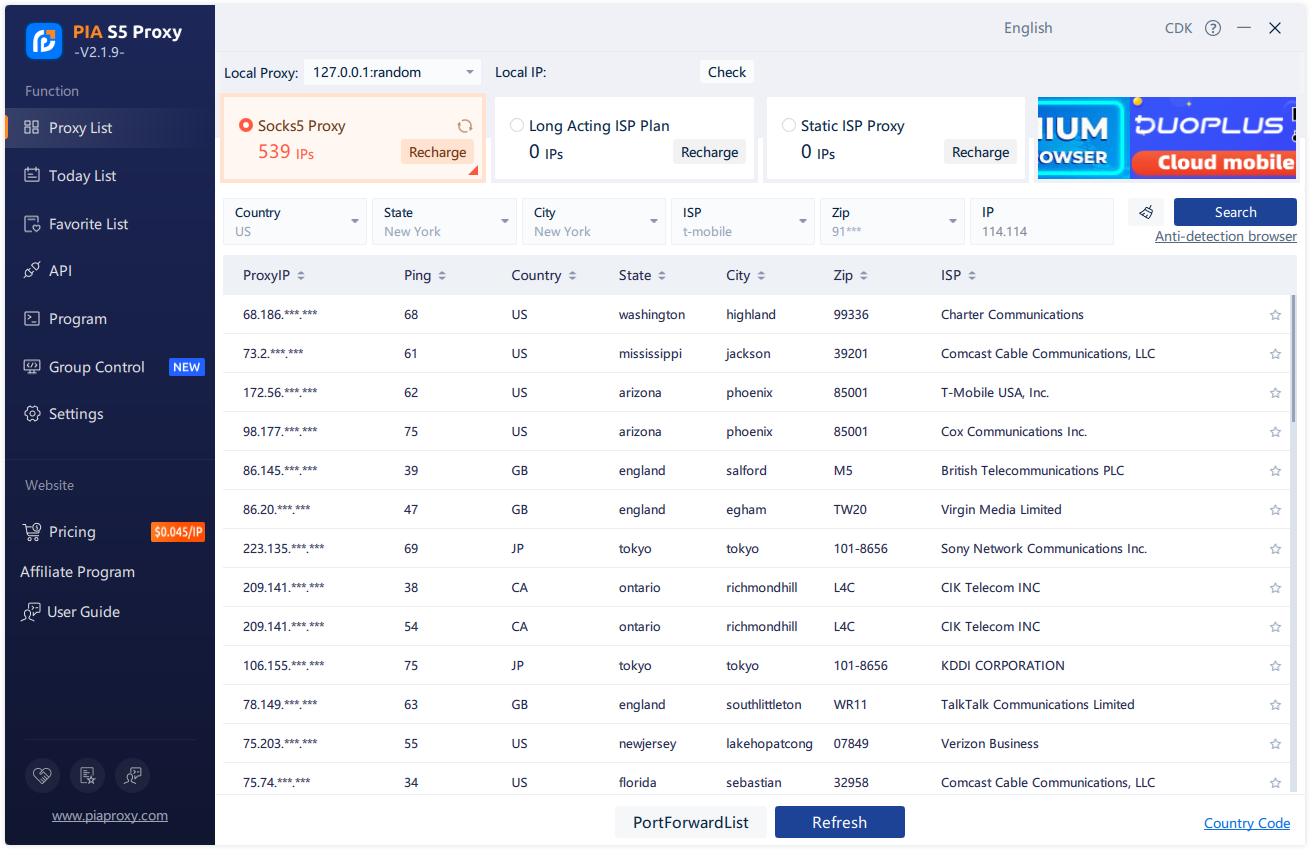The width and height of the screenshot is (1310, 850).
Task: Star the Verizon Business proxy row
Action: 1275,744
